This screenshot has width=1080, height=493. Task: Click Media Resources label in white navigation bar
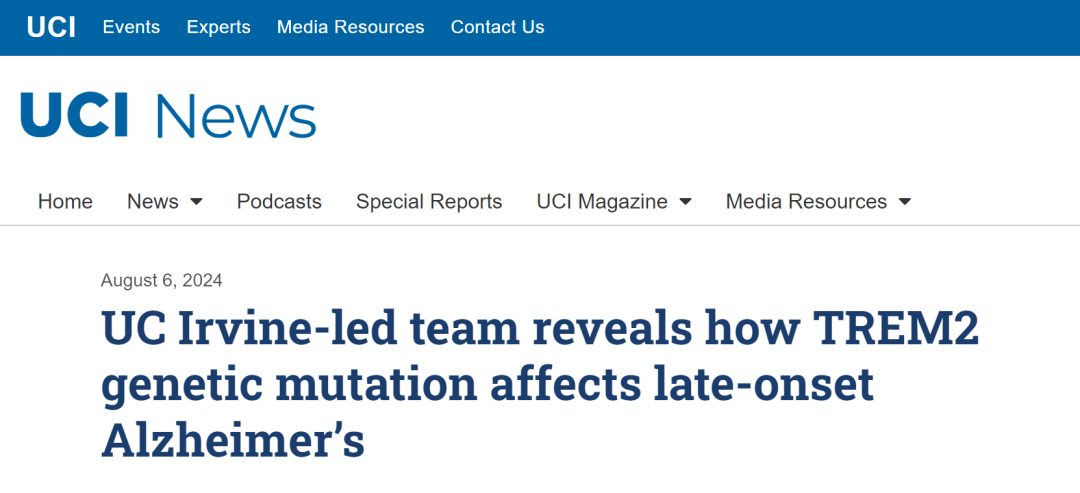coord(806,201)
